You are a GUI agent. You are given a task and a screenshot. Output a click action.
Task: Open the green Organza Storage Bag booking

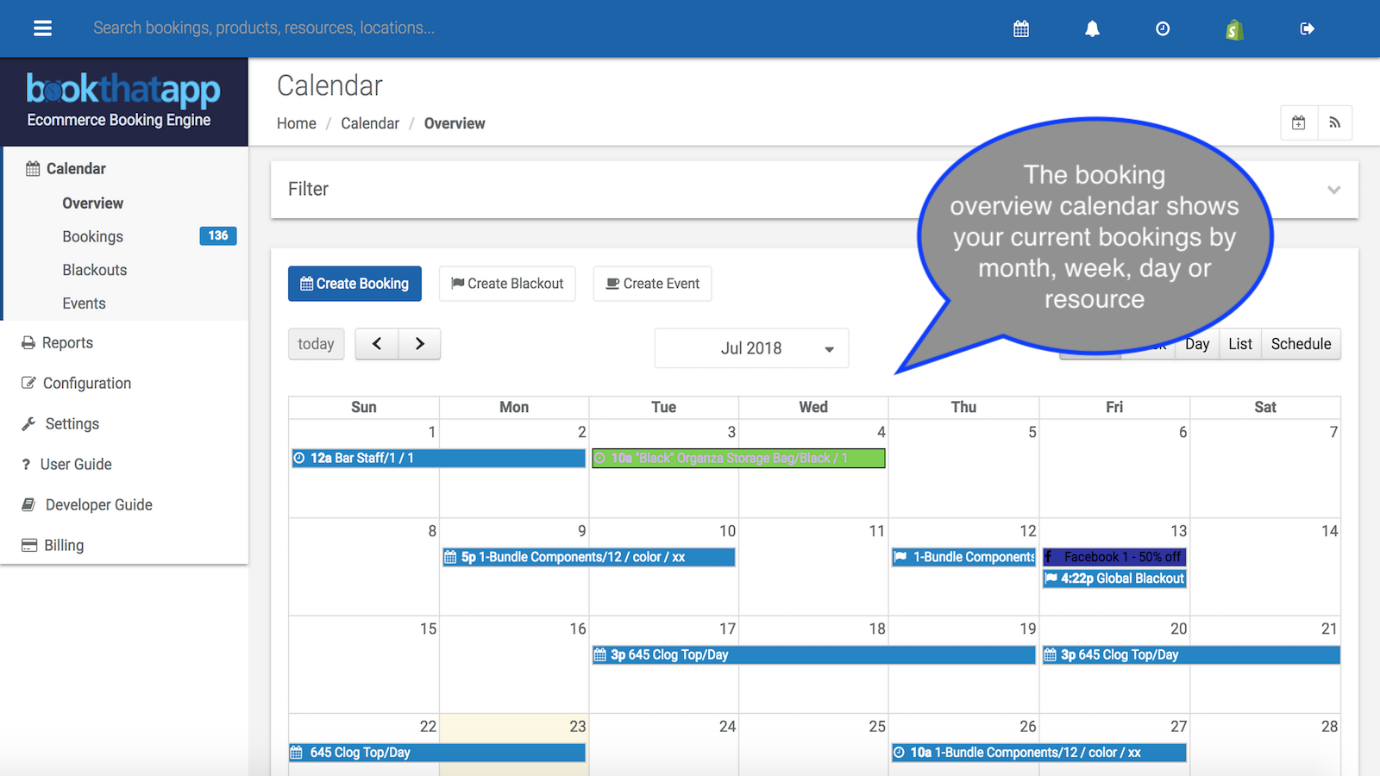coord(738,458)
